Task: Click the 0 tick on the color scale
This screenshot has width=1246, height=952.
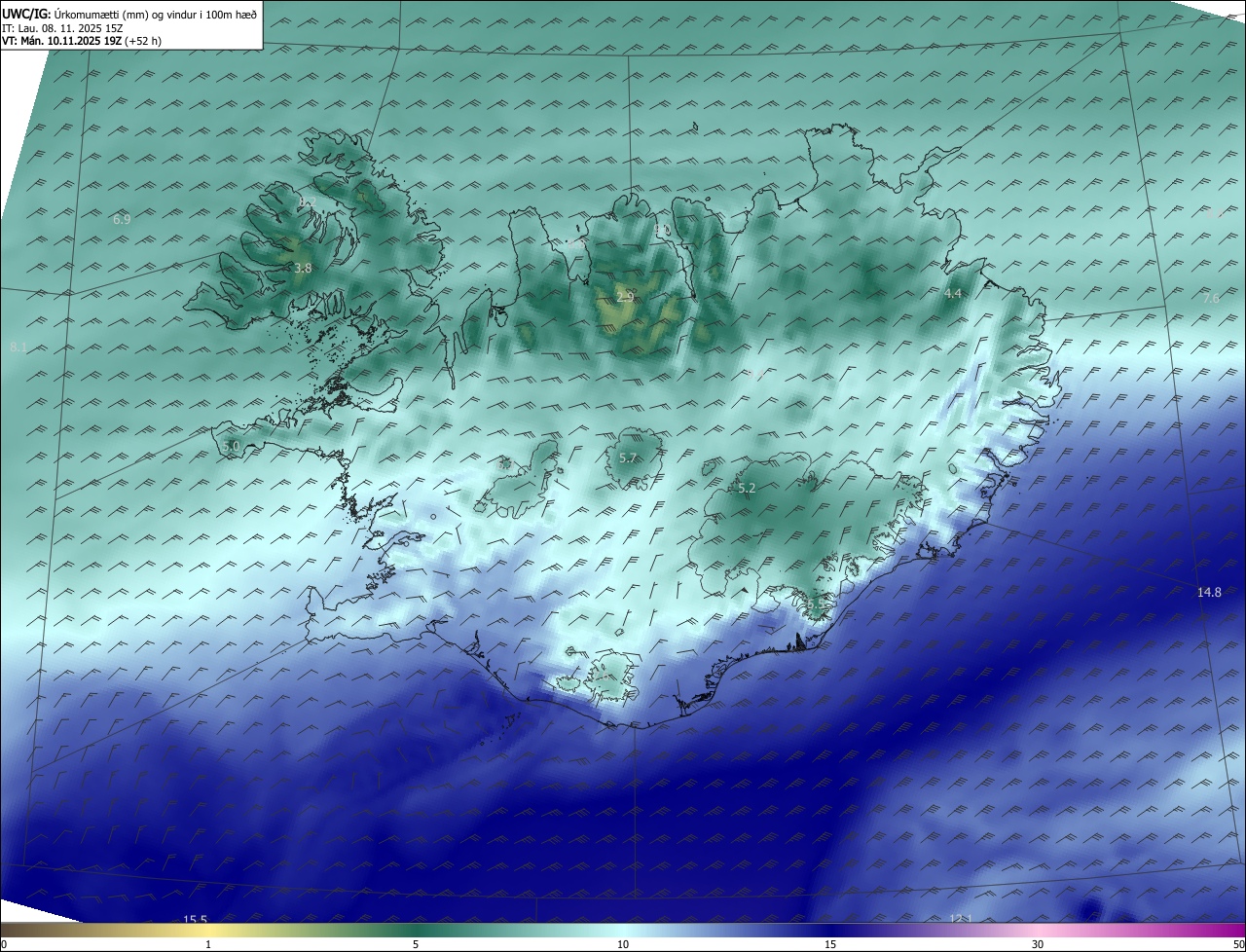Action: tap(4, 944)
